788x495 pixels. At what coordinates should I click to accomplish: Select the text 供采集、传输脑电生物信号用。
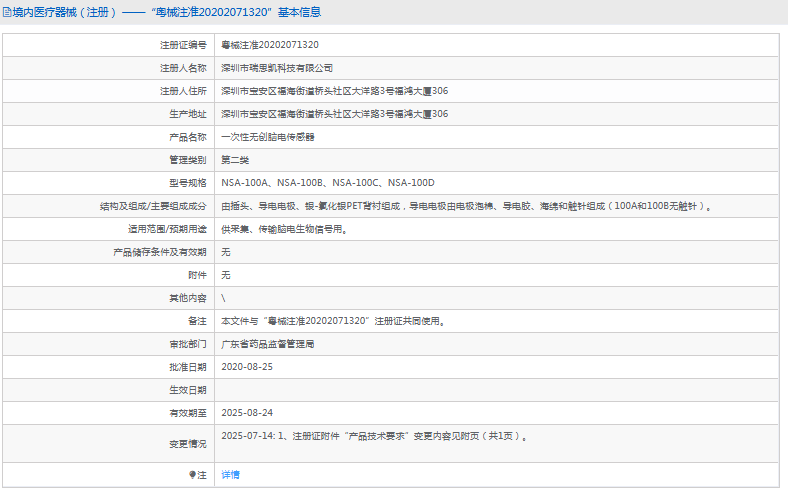[284, 229]
